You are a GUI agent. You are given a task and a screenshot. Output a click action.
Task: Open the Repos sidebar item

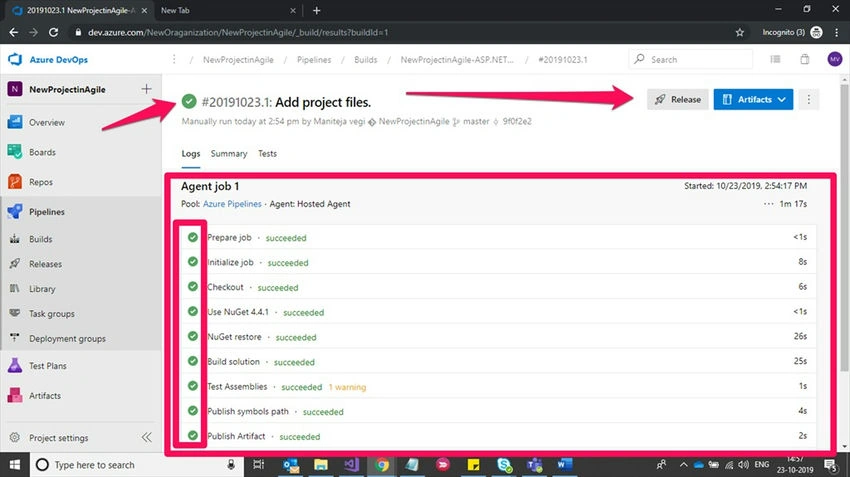pos(41,182)
